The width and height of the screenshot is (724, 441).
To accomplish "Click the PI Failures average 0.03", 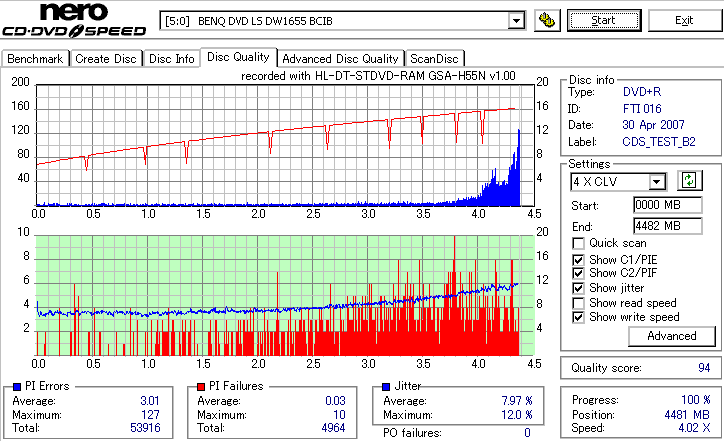I will tap(335, 401).
